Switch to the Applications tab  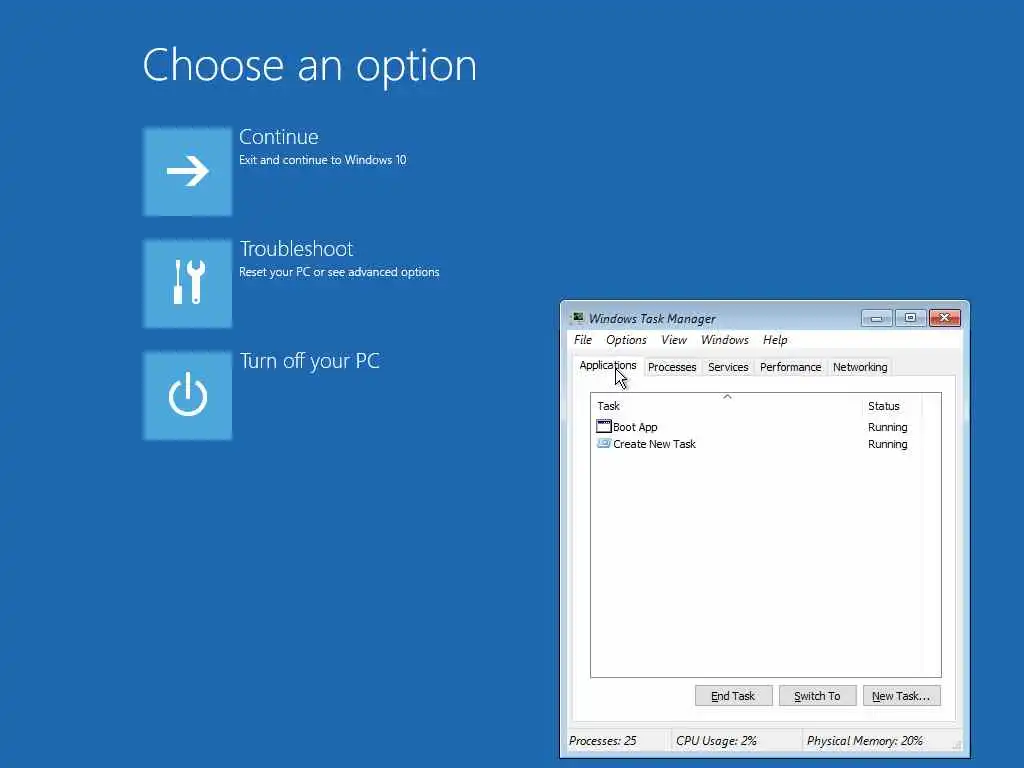(x=607, y=366)
